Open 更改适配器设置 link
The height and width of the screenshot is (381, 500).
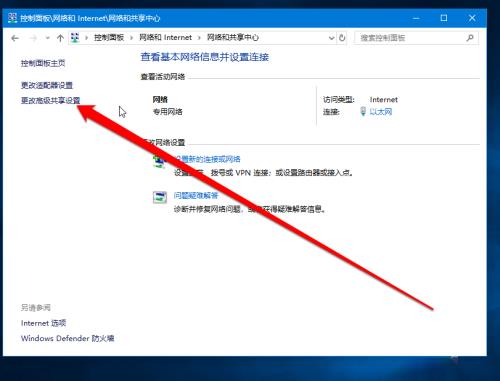(x=47, y=85)
